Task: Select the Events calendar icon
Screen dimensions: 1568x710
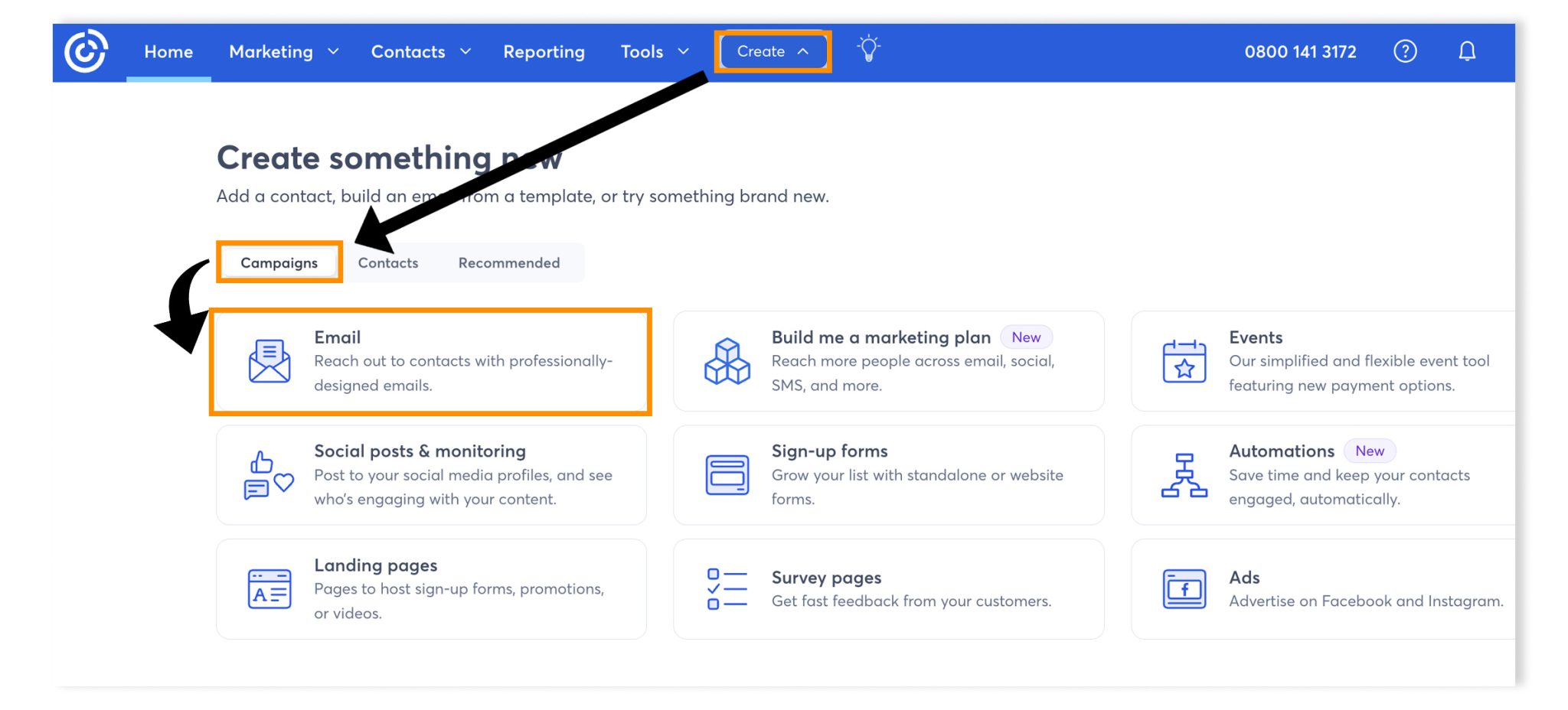Action: [1184, 360]
